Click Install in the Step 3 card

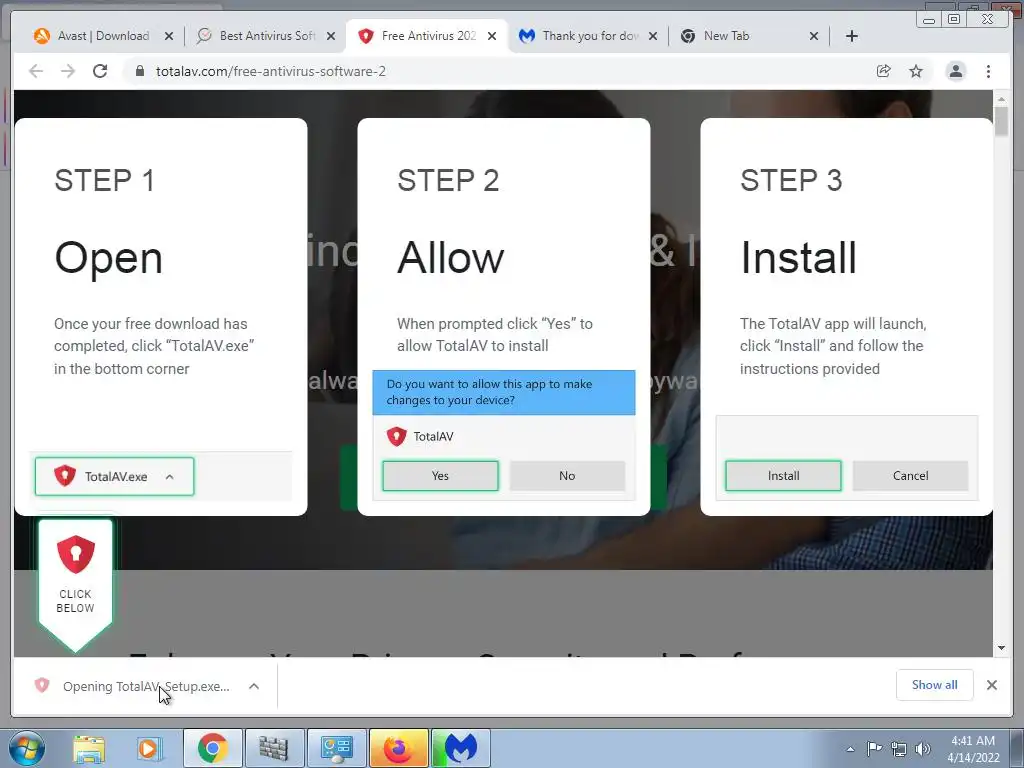coord(783,475)
